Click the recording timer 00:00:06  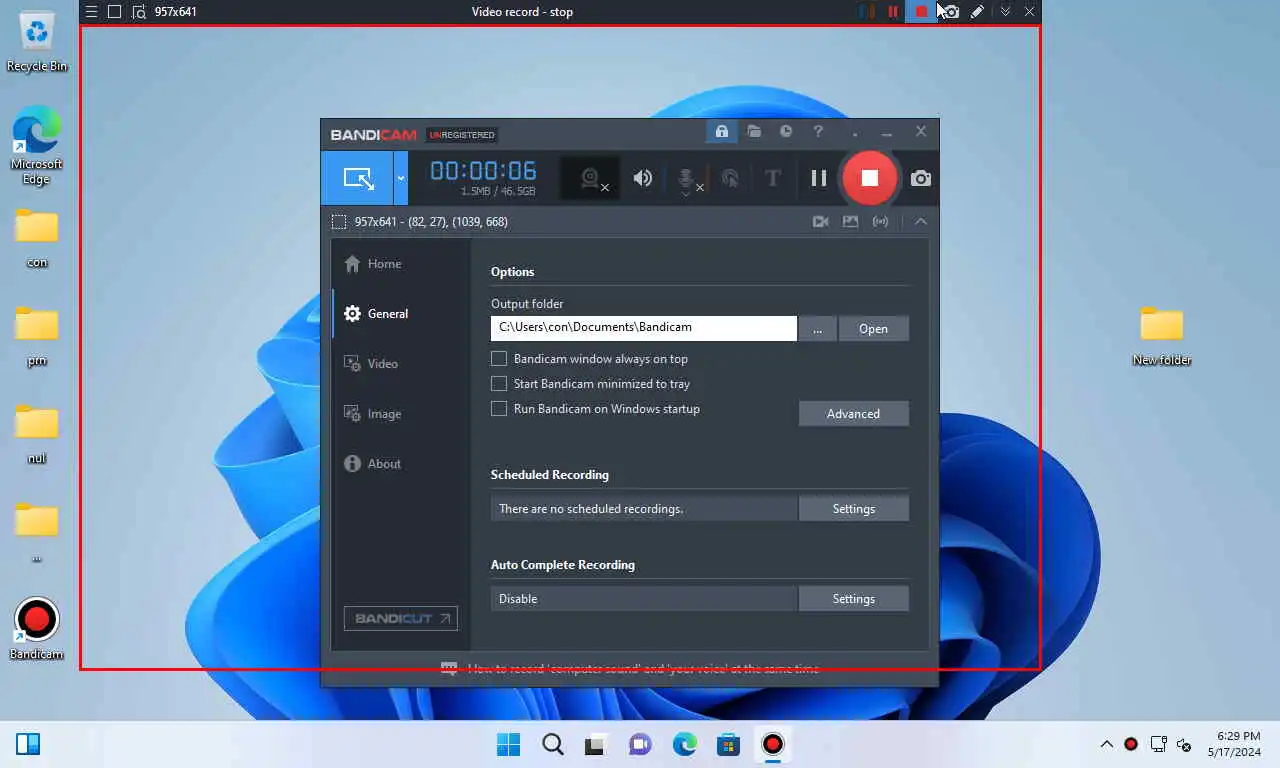483,171
